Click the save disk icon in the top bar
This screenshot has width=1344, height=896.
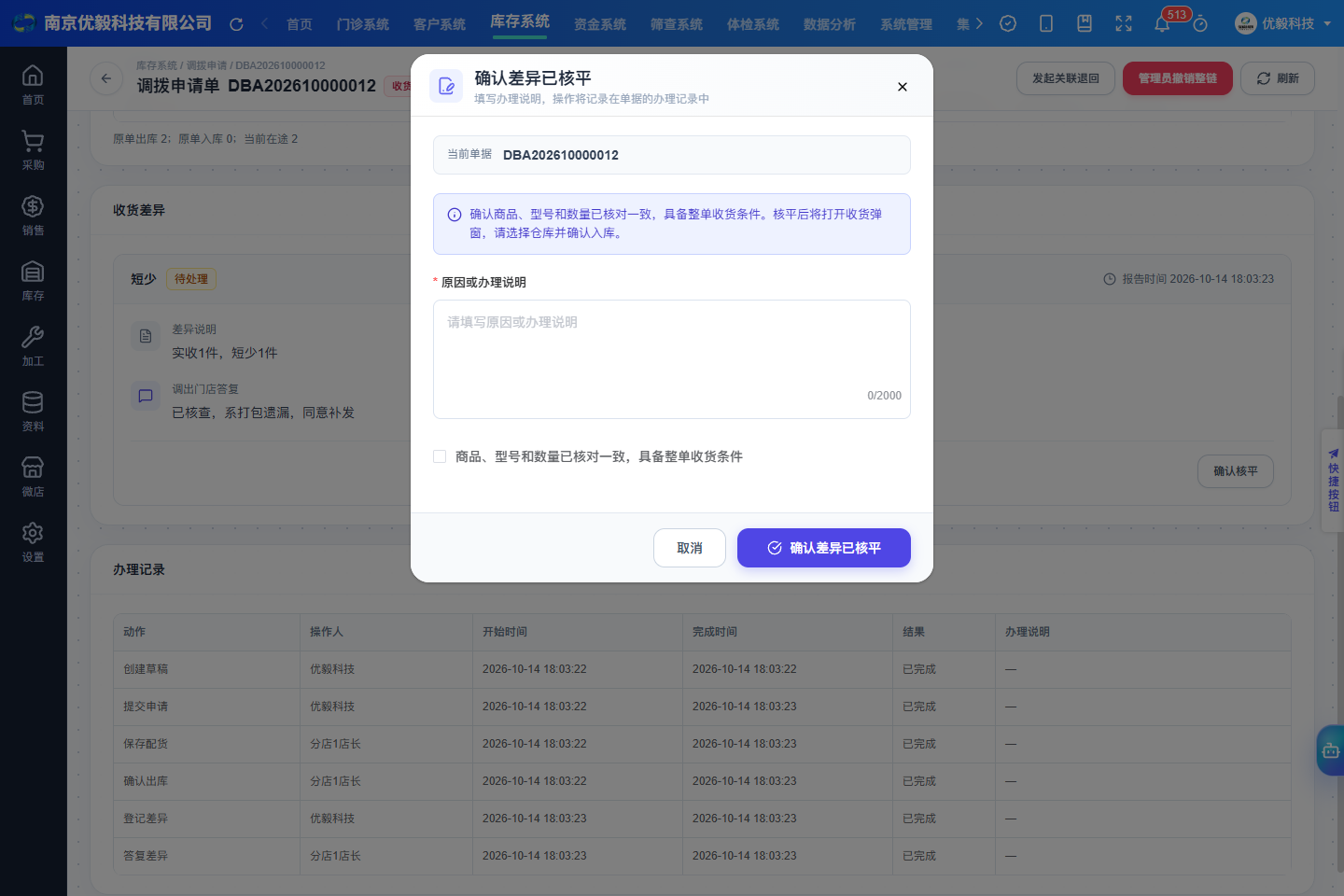click(x=1085, y=24)
